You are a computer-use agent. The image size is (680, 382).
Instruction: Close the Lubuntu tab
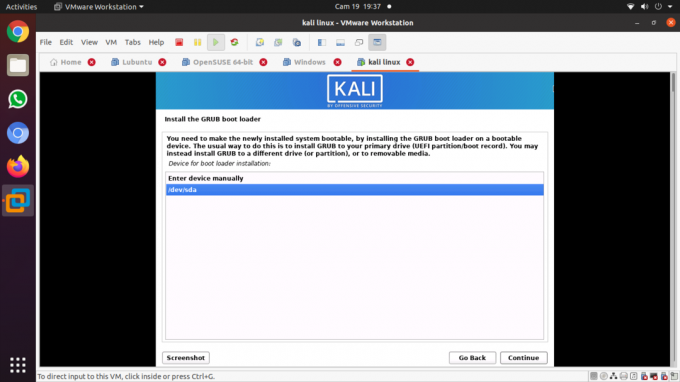pyautogui.click(x=162, y=62)
